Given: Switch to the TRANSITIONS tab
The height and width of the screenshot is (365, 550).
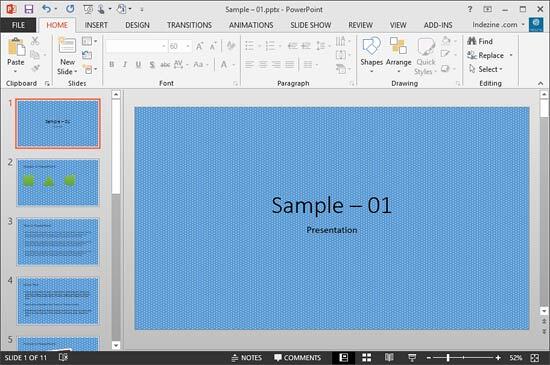Looking at the screenshot, I should pyautogui.click(x=189, y=25).
